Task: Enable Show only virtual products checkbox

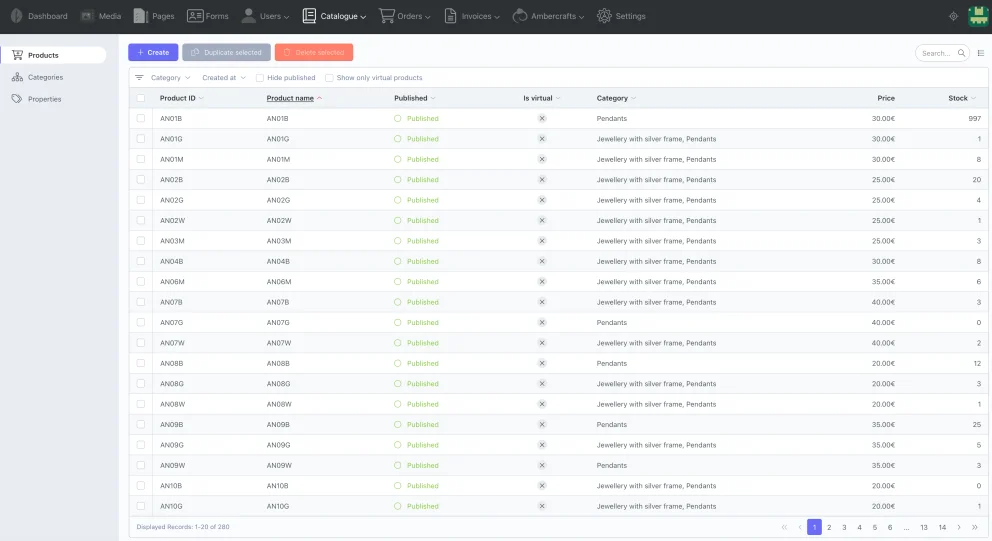Action: point(329,78)
